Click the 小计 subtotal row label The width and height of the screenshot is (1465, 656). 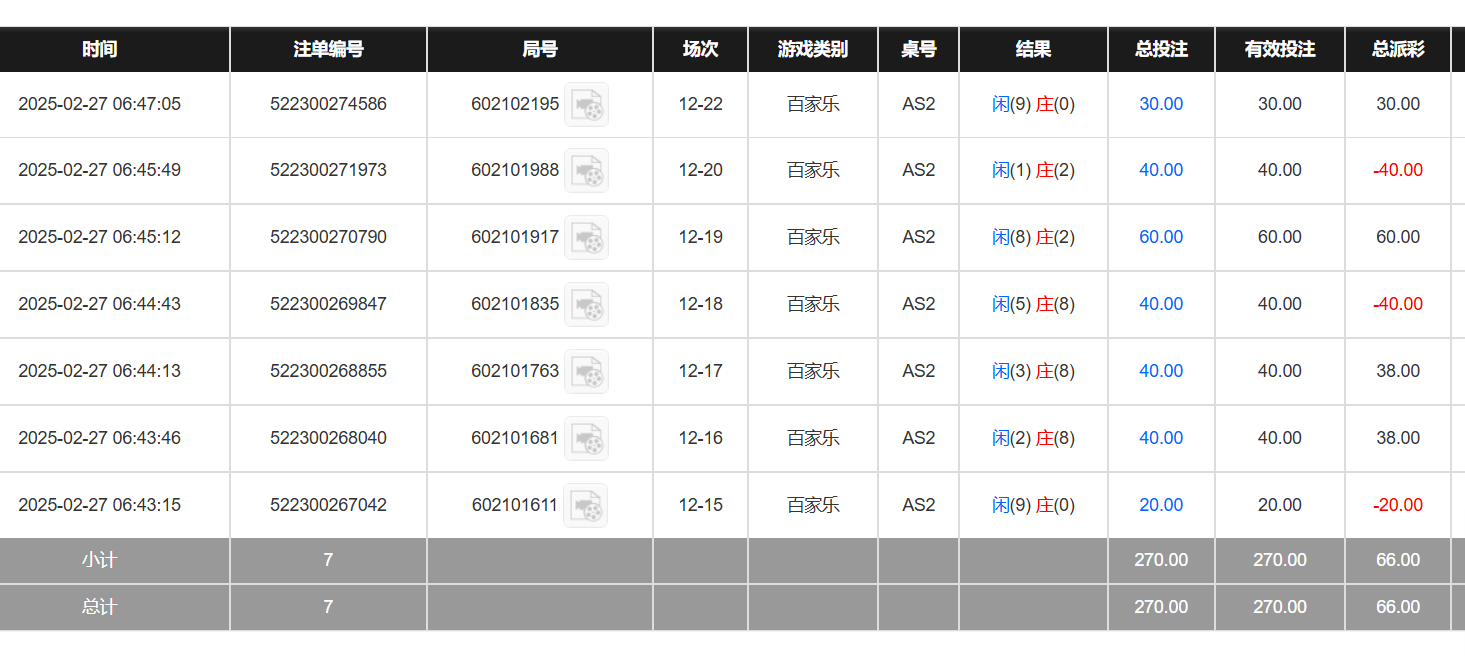pos(100,560)
